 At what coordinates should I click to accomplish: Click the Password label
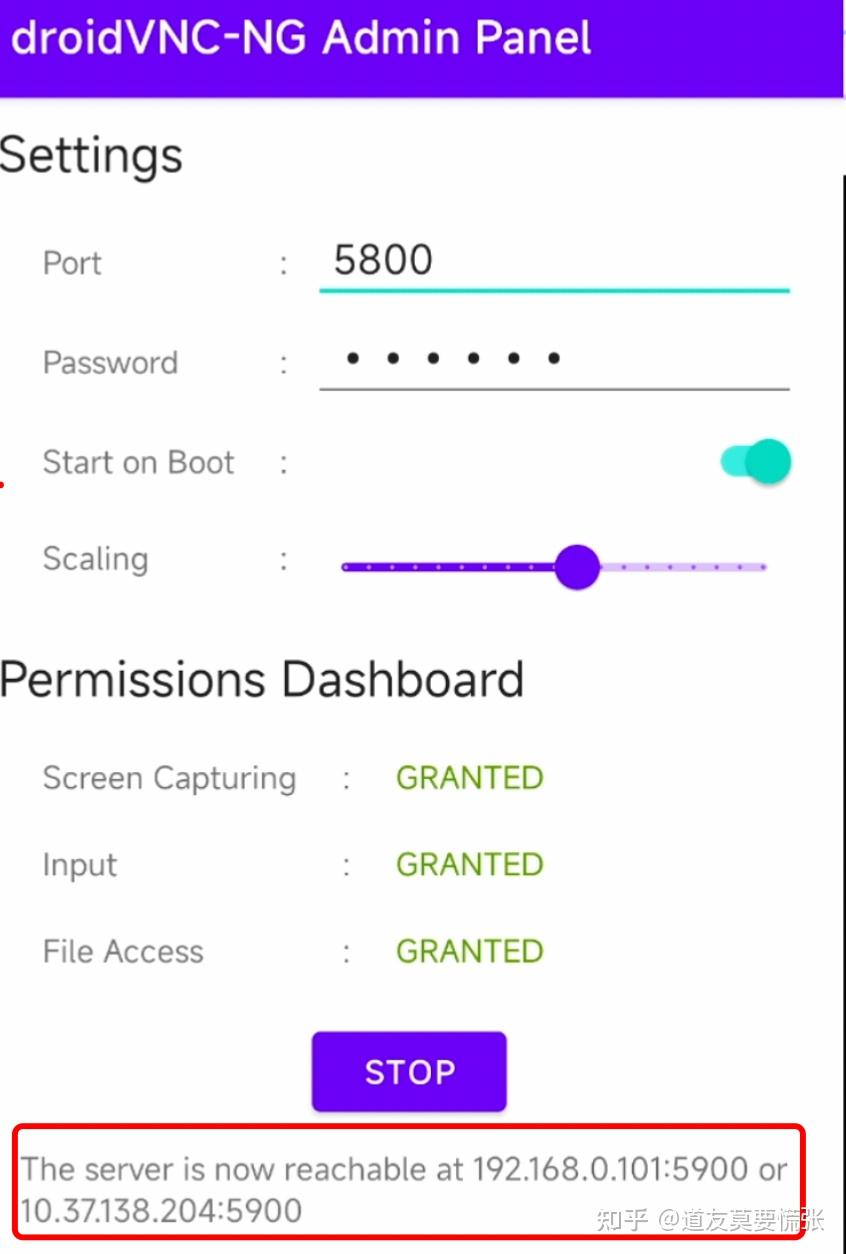(x=110, y=362)
